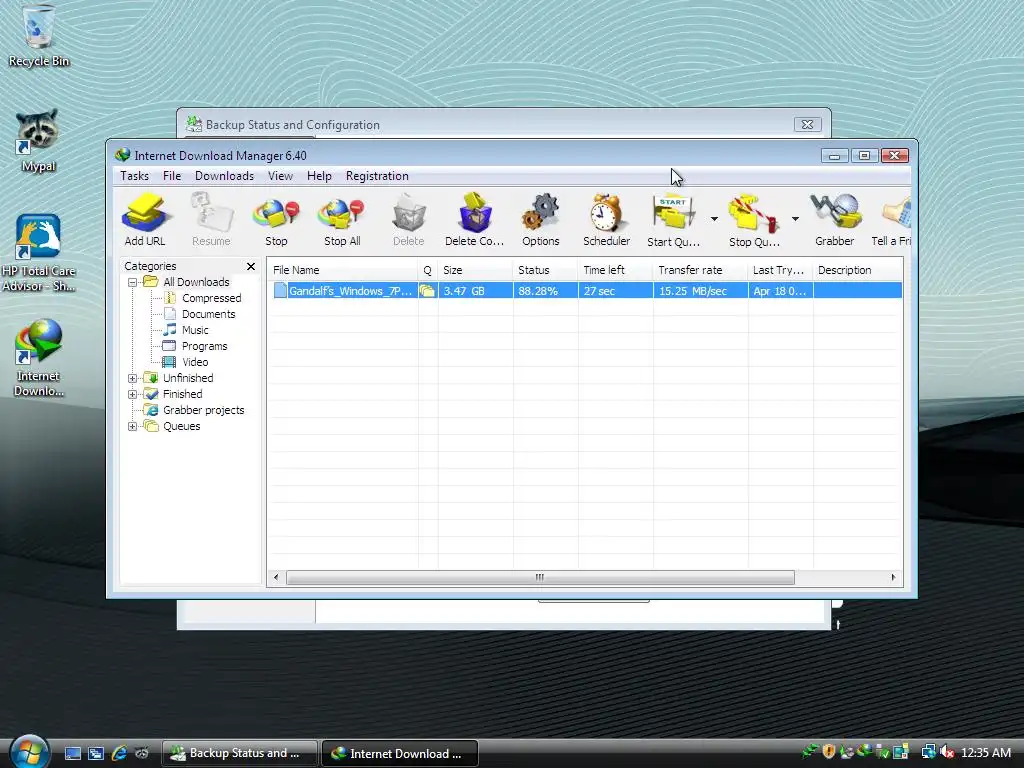The image size is (1024, 768).
Task: Select Internet Download Manager desktop shortcut
Action: [39, 357]
